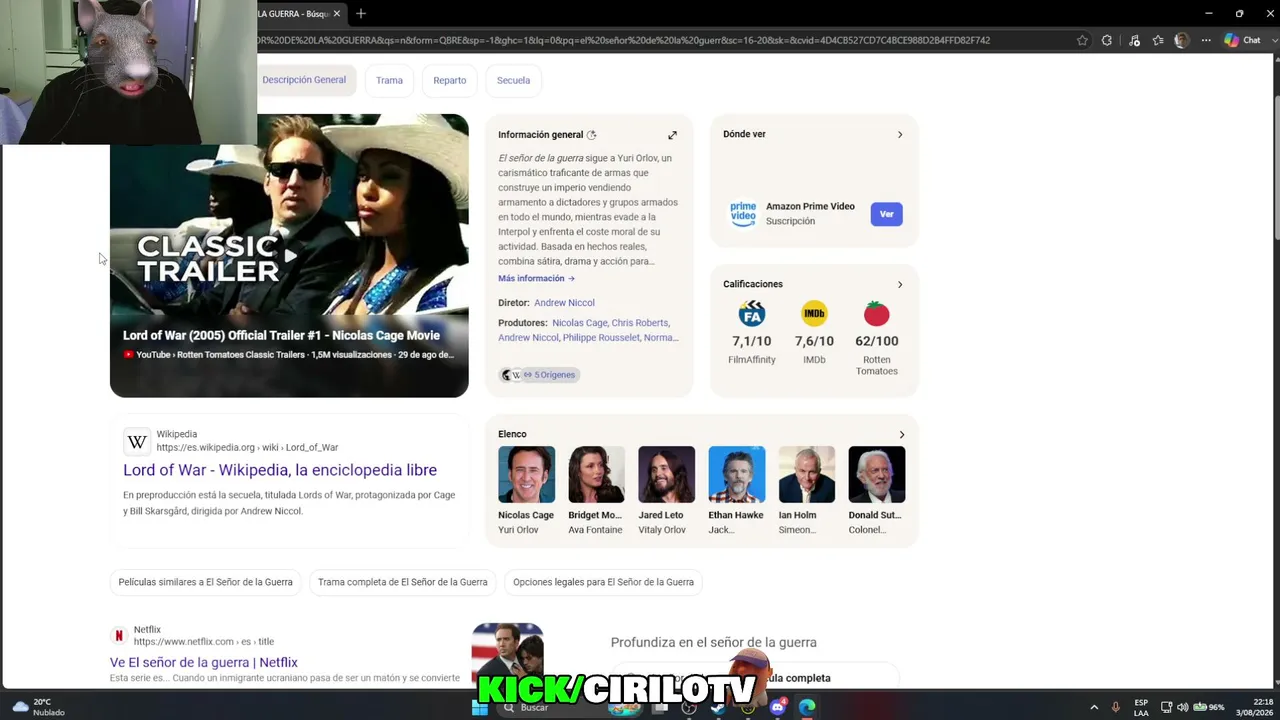Click the Netflix result movie thumbnail

click(x=507, y=654)
